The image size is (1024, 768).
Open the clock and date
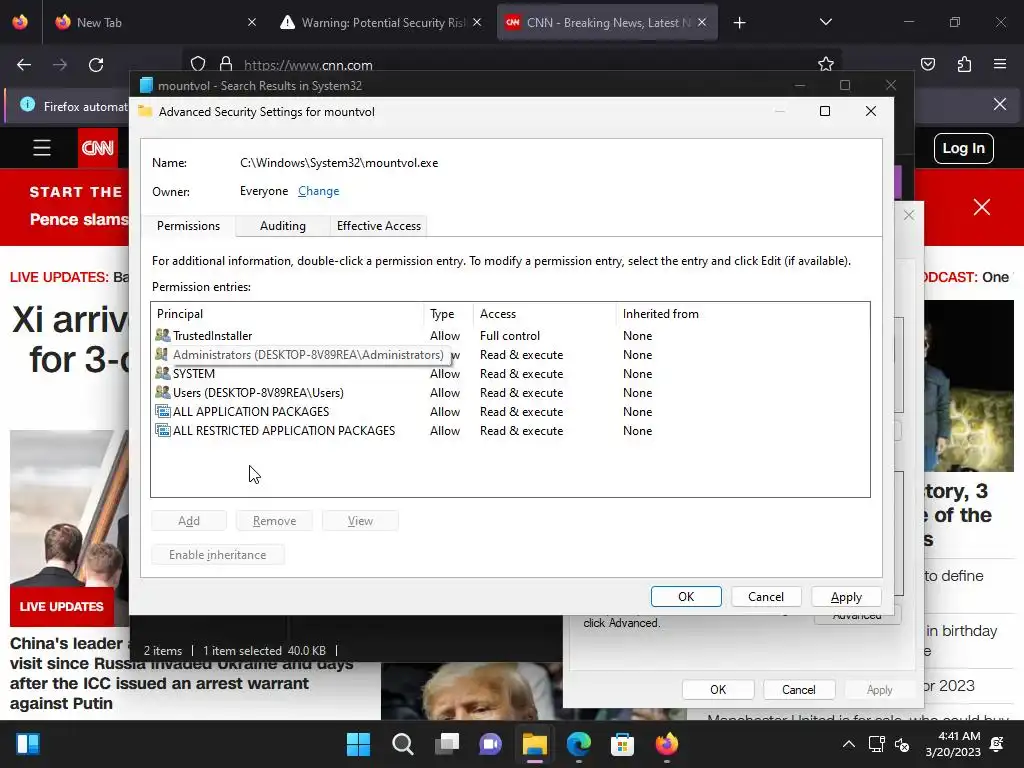point(953,744)
